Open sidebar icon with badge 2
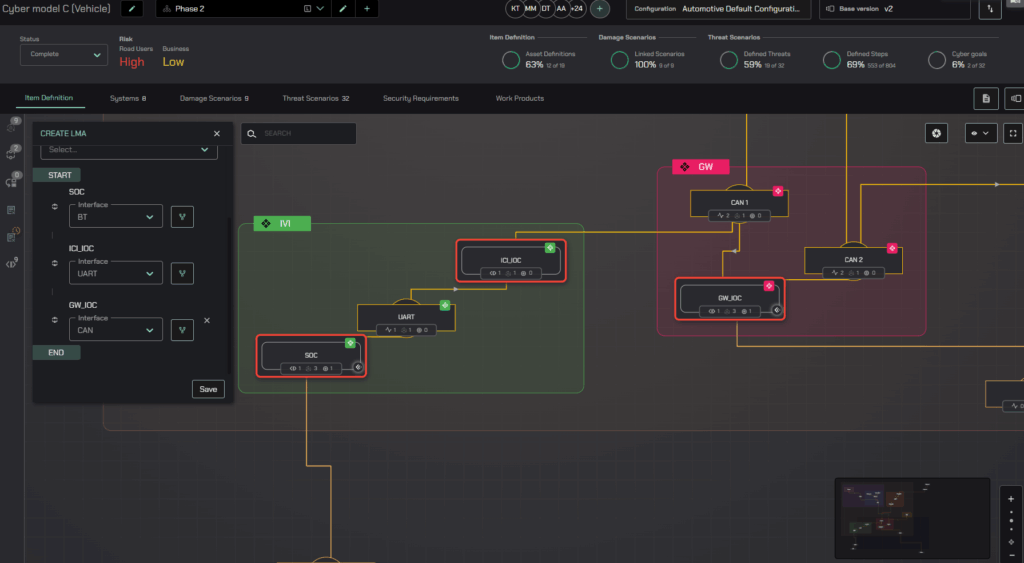The width and height of the screenshot is (1024, 563). (12, 152)
